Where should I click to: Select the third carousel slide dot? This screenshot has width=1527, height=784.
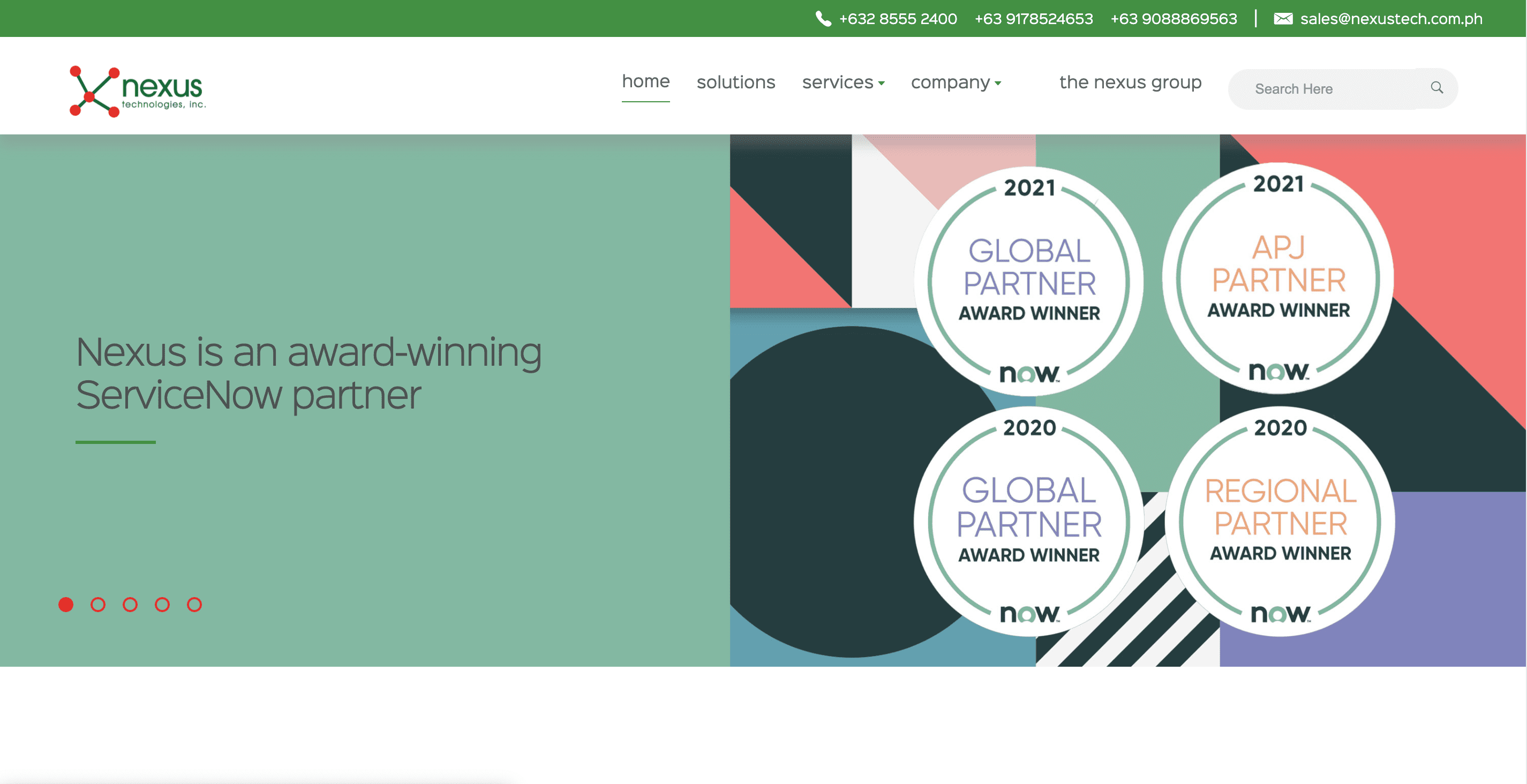point(130,605)
